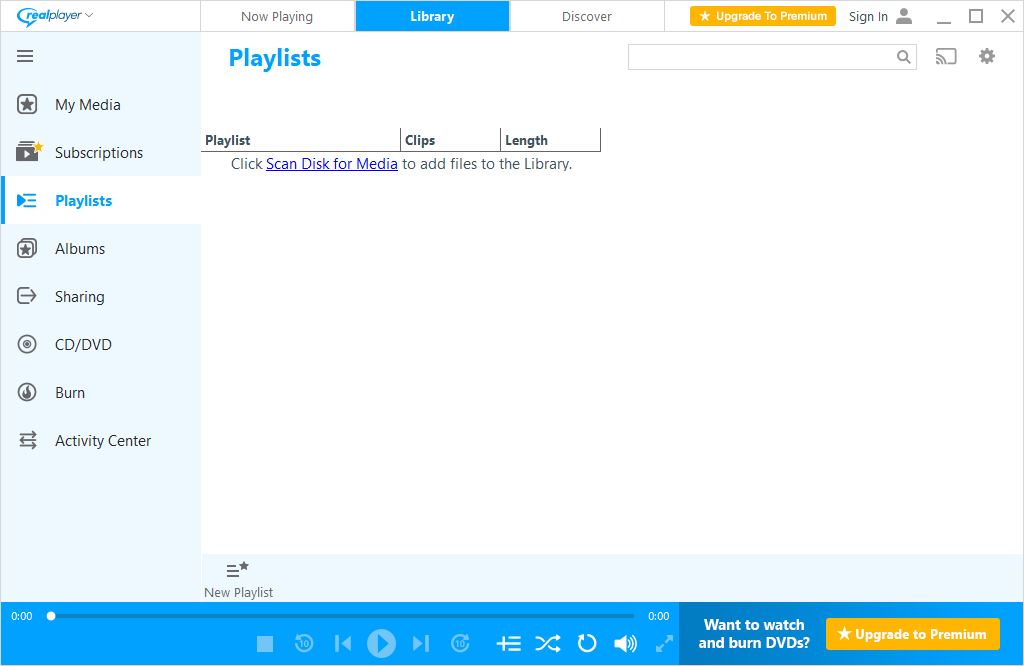Click rewind 10 seconds button
Image resolution: width=1024 pixels, height=666 pixels.
pos(304,643)
